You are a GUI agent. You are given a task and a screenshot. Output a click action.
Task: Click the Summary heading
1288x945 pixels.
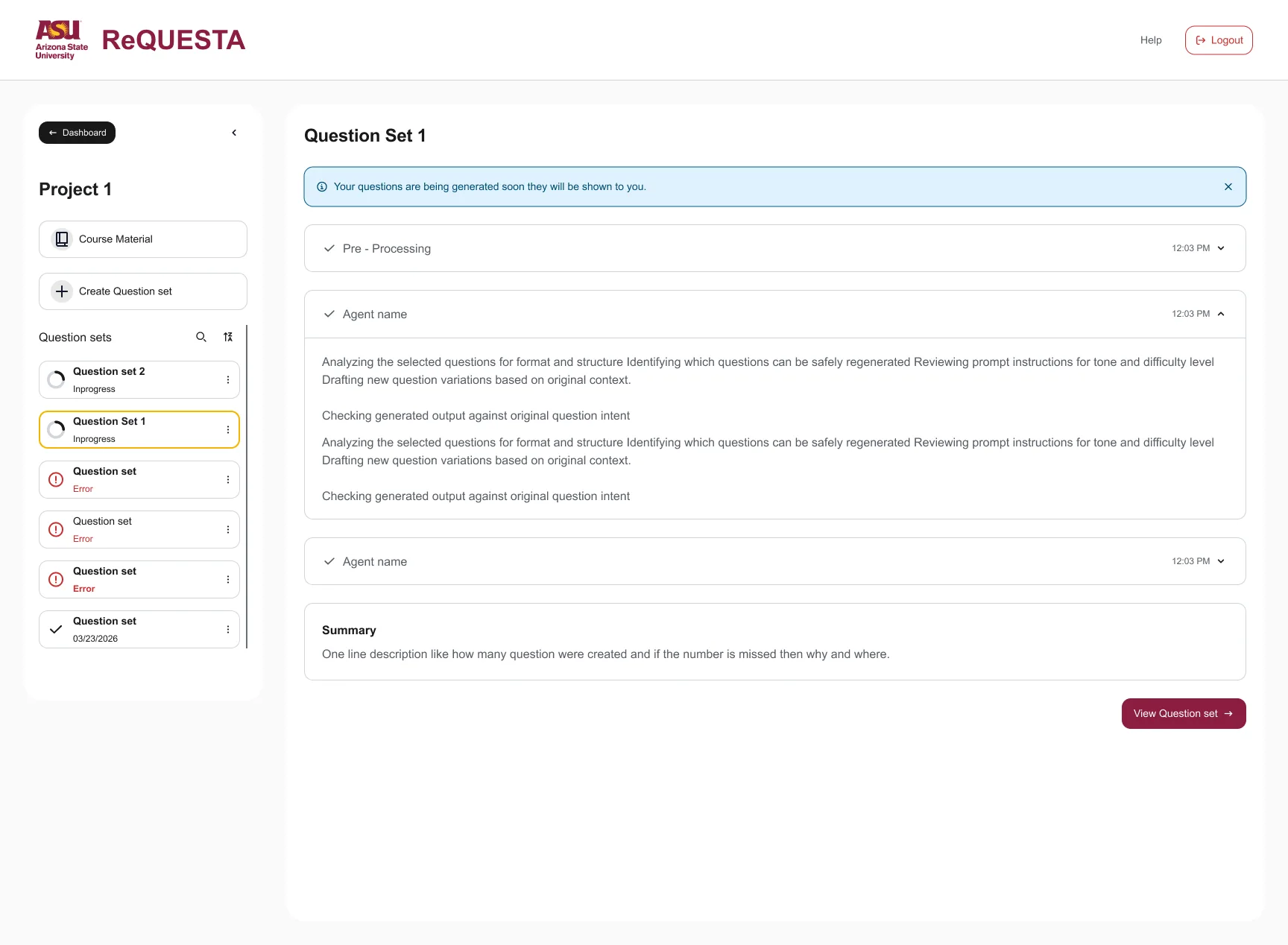click(x=349, y=630)
